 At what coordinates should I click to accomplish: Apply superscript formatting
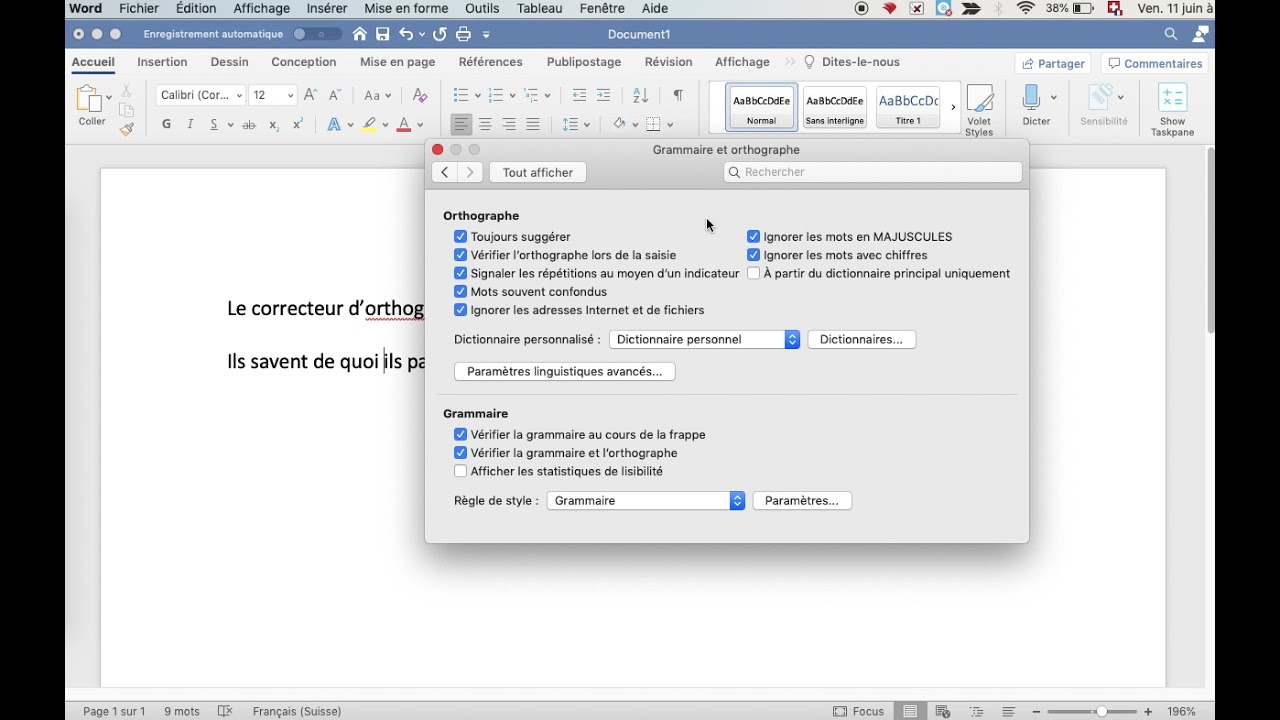pyautogui.click(x=298, y=125)
